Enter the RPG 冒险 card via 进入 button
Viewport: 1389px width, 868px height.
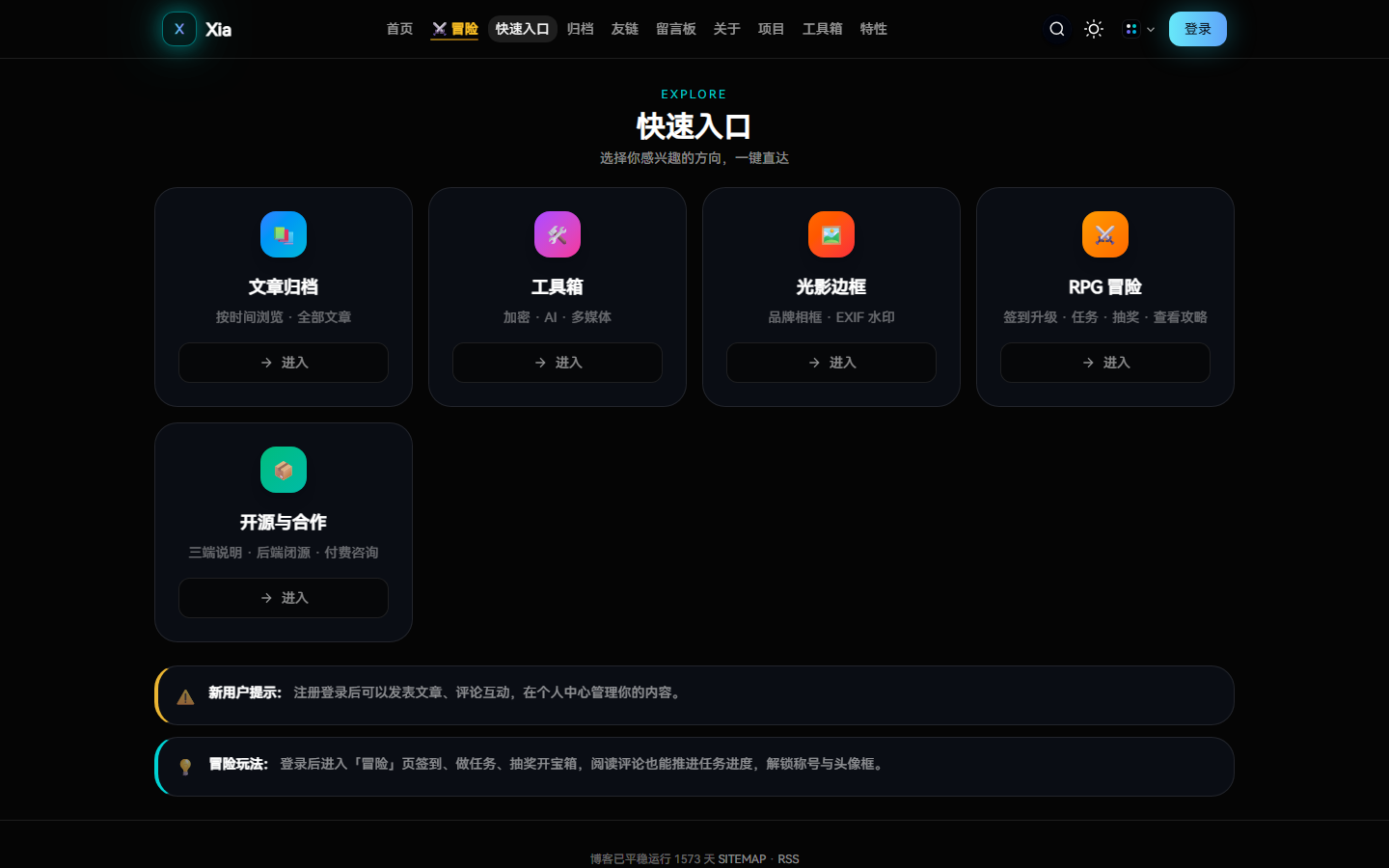[x=1105, y=363]
